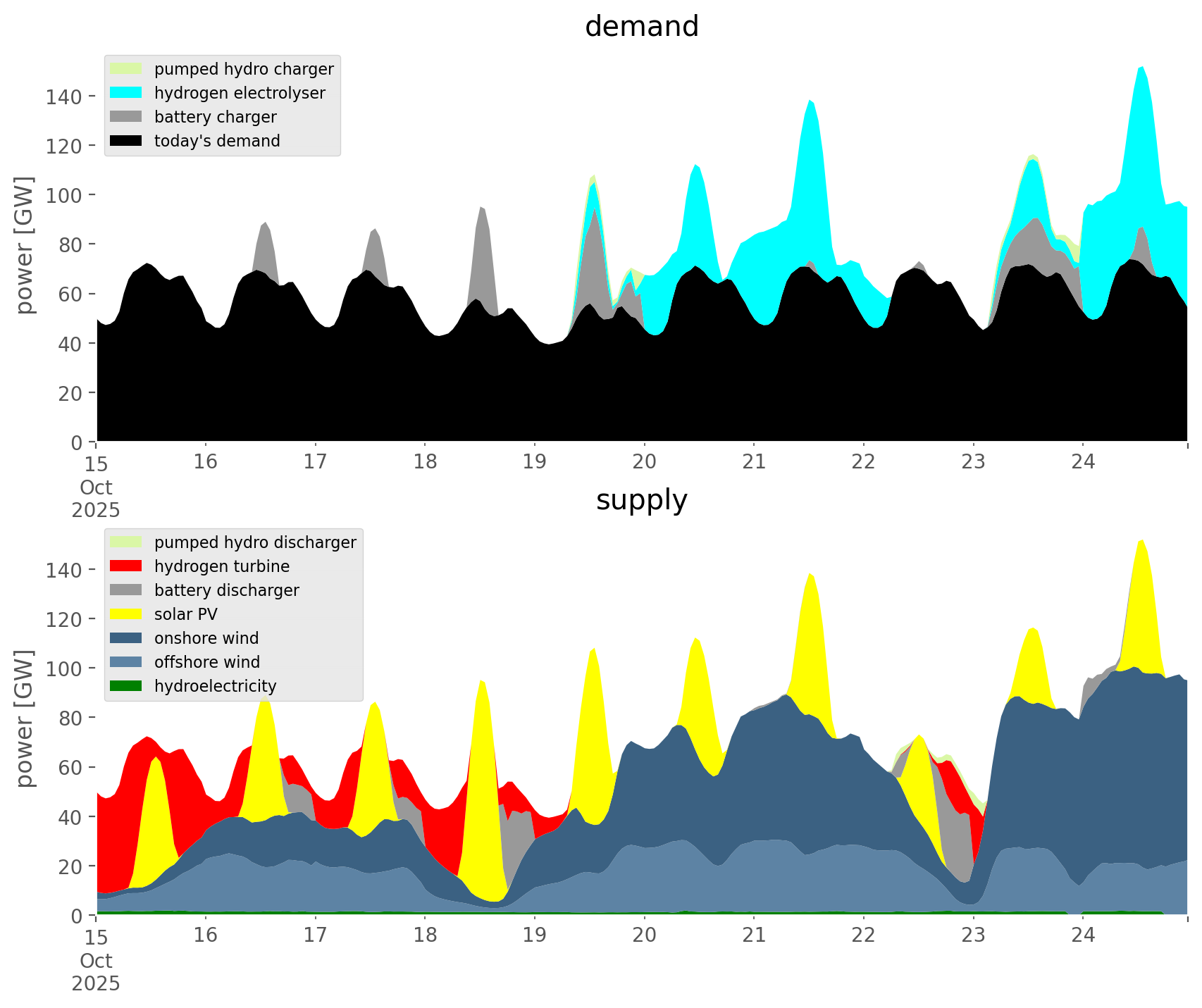Click the demand chart's power [GW] axis label

25,244
